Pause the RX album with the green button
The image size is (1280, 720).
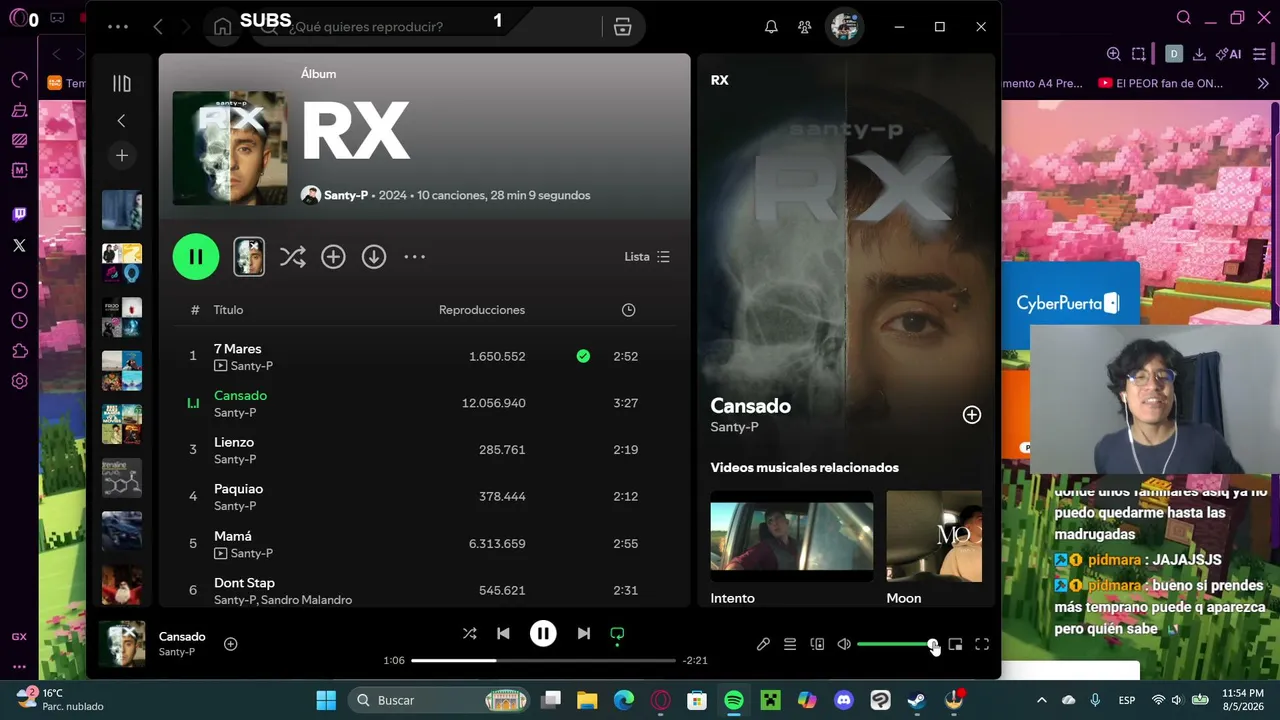[196, 257]
